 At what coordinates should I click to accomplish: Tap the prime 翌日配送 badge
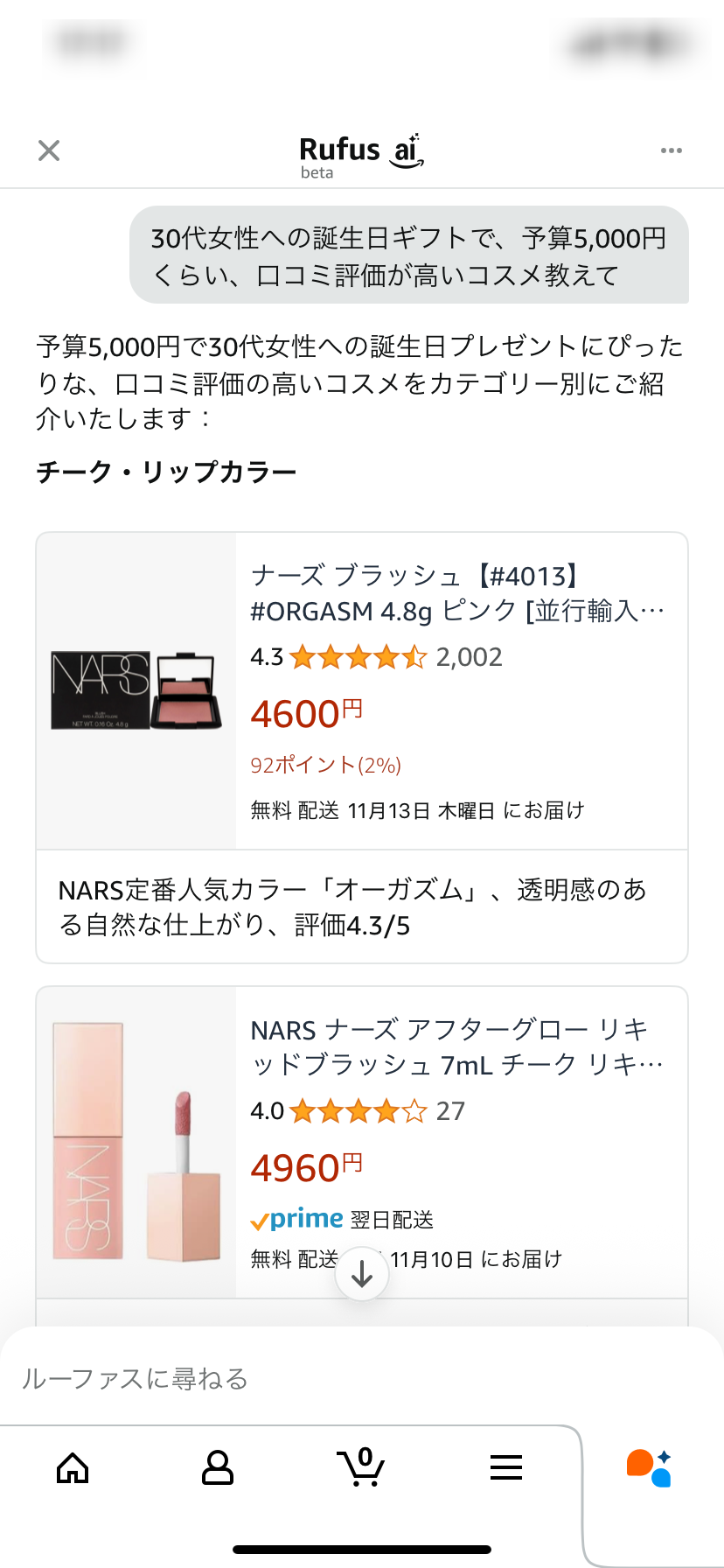341,1219
